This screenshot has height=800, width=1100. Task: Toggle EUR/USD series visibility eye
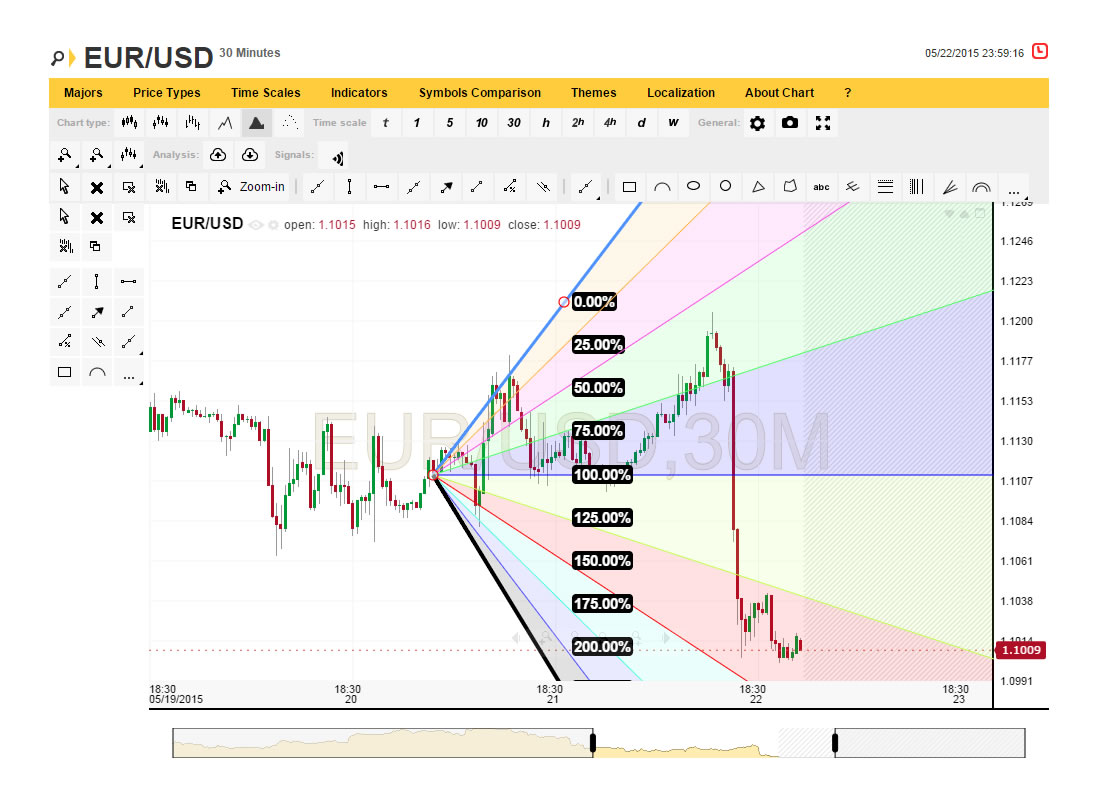[x=255, y=225]
